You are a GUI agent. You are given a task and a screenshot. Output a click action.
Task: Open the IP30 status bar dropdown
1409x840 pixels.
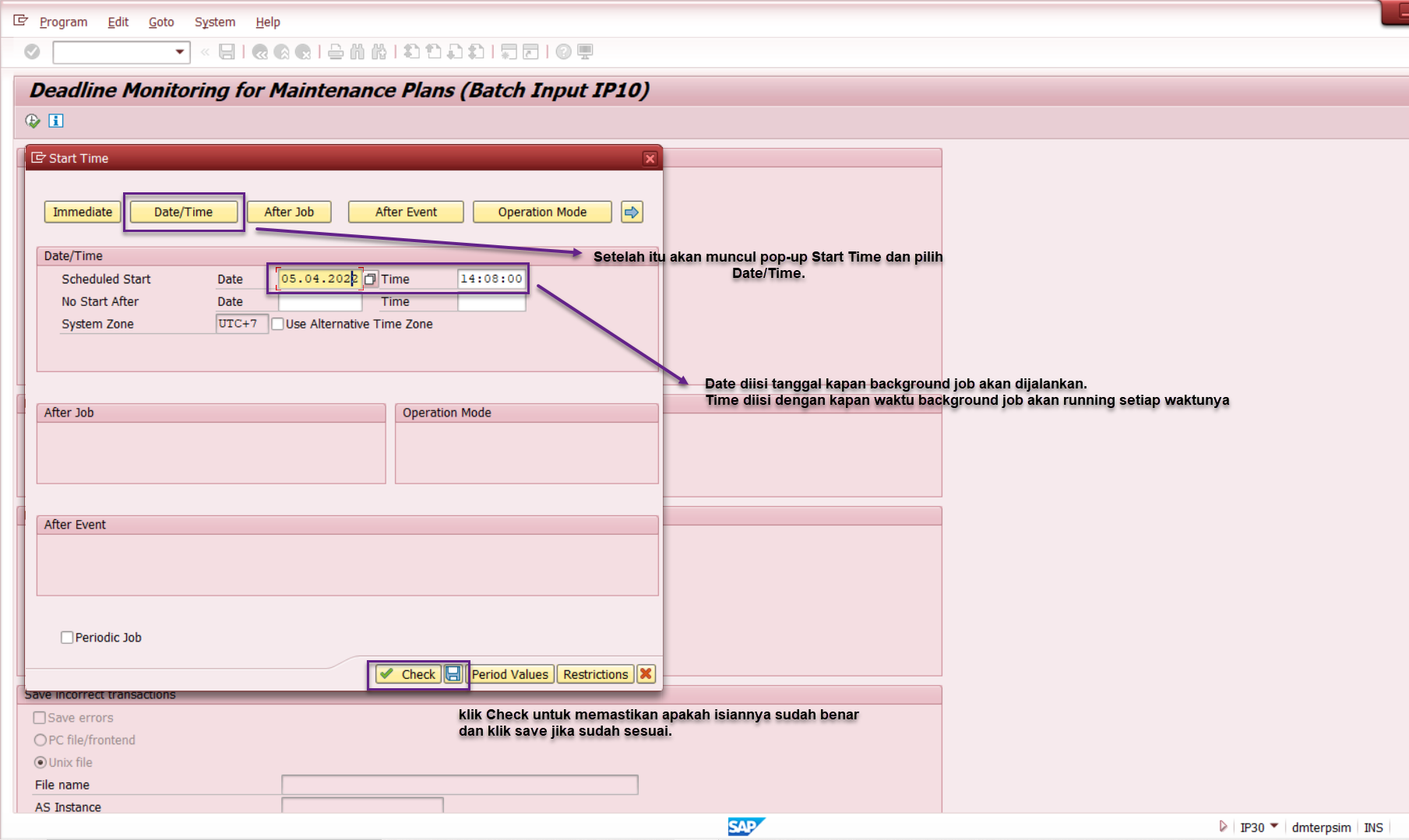click(1274, 826)
